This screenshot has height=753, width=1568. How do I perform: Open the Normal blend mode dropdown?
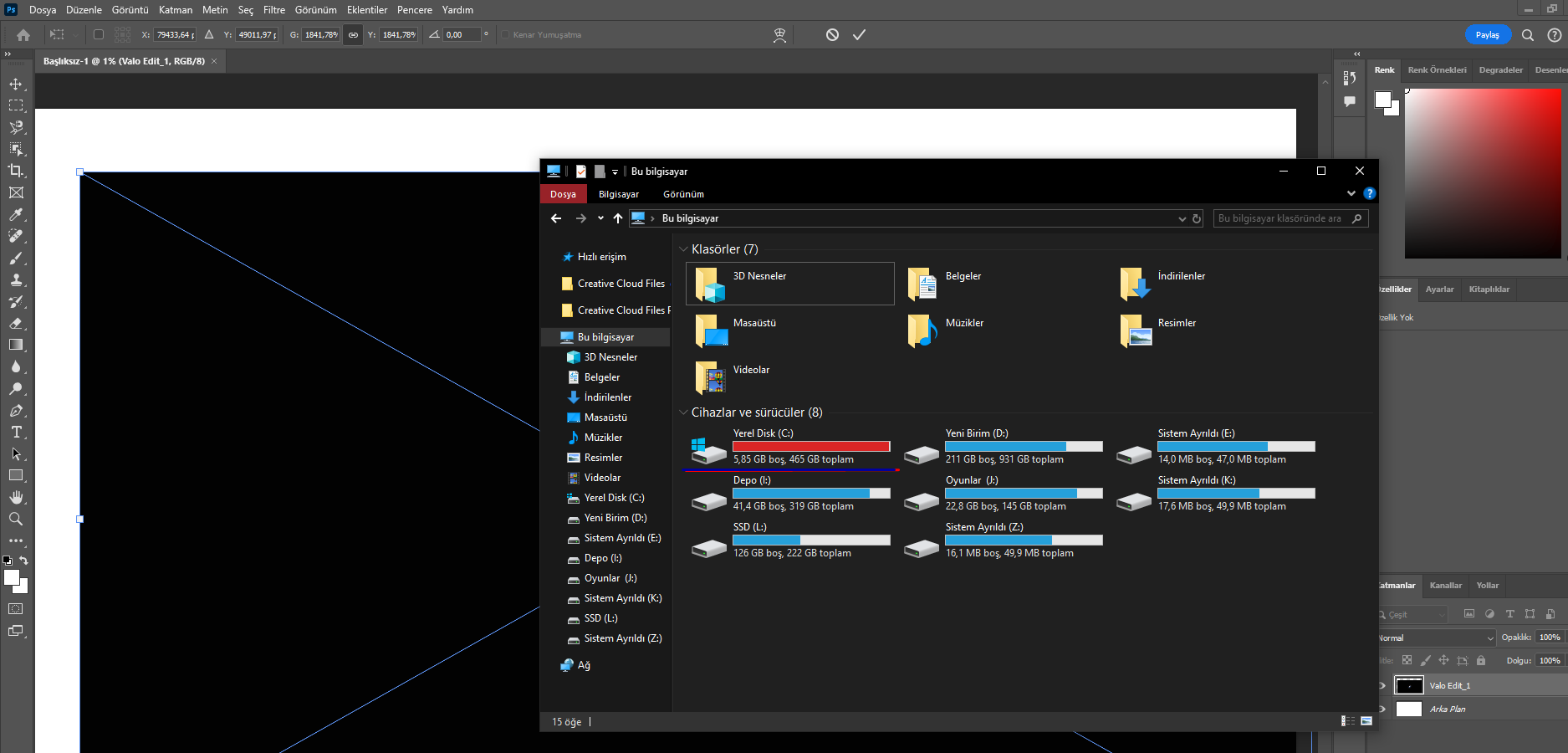pyautogui.click(x=1436, y=638)
